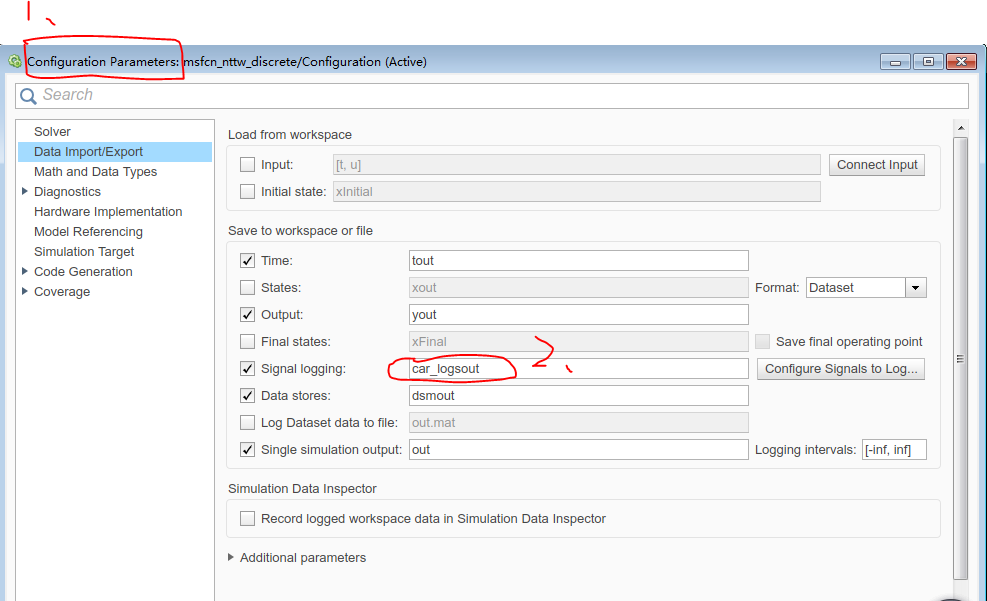The height and width of the screenshot is (601, 987).
Task: Click the search magnifier icon
Action: [x=28, y=96]
